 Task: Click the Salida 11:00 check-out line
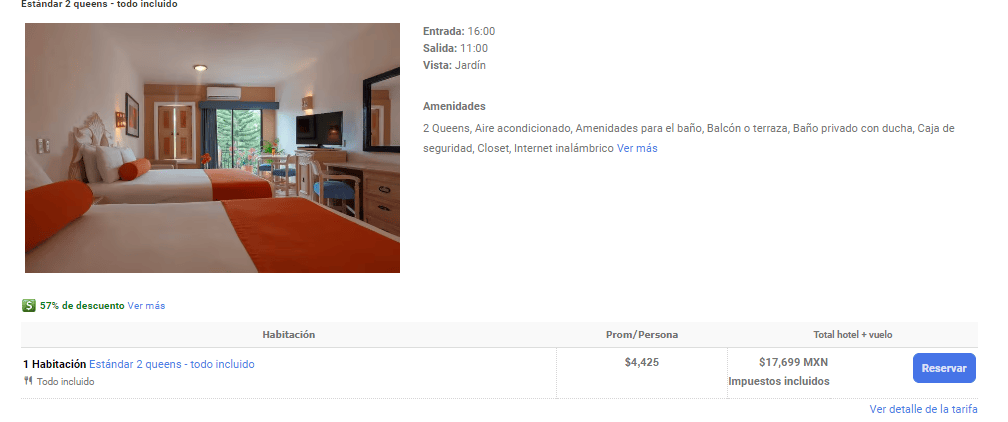pyautogui.click(x=455, y=48)
